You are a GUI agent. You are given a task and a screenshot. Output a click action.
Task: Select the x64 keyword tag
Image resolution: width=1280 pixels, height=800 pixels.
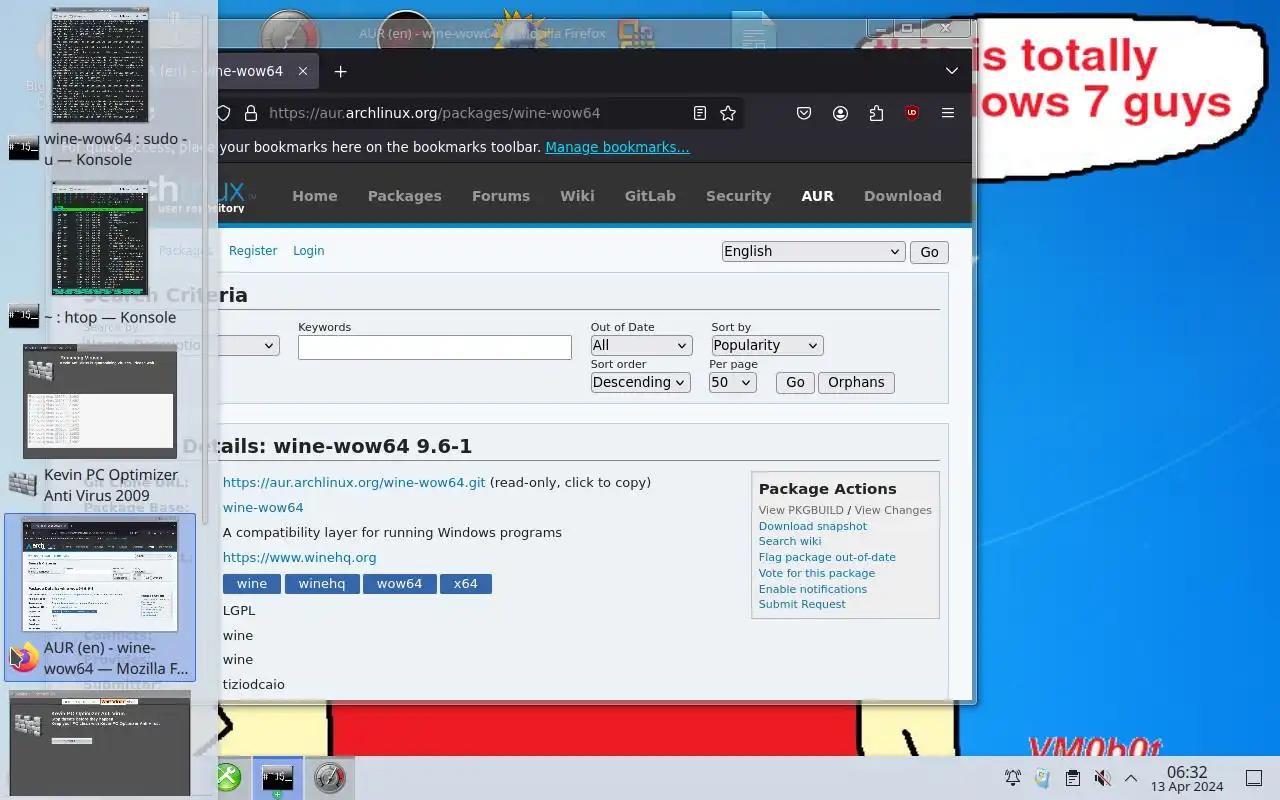point(466,583)
